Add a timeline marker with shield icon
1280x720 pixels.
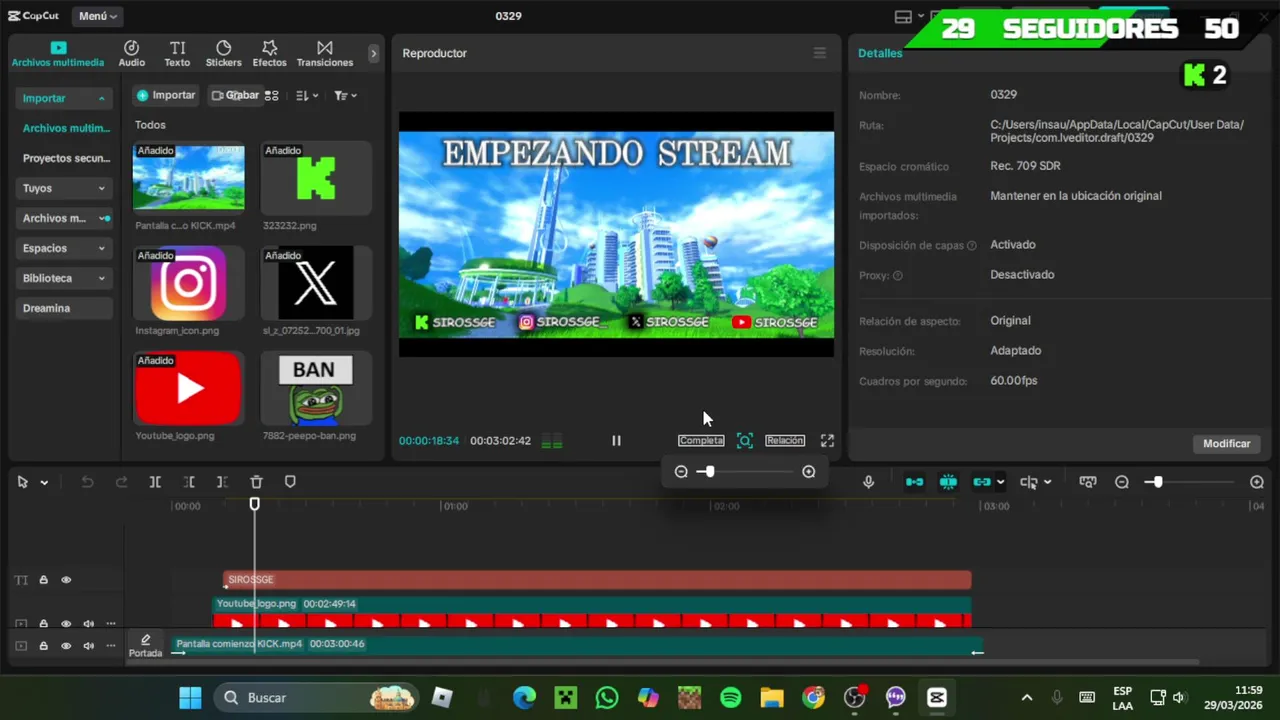(x=290, y=482)
